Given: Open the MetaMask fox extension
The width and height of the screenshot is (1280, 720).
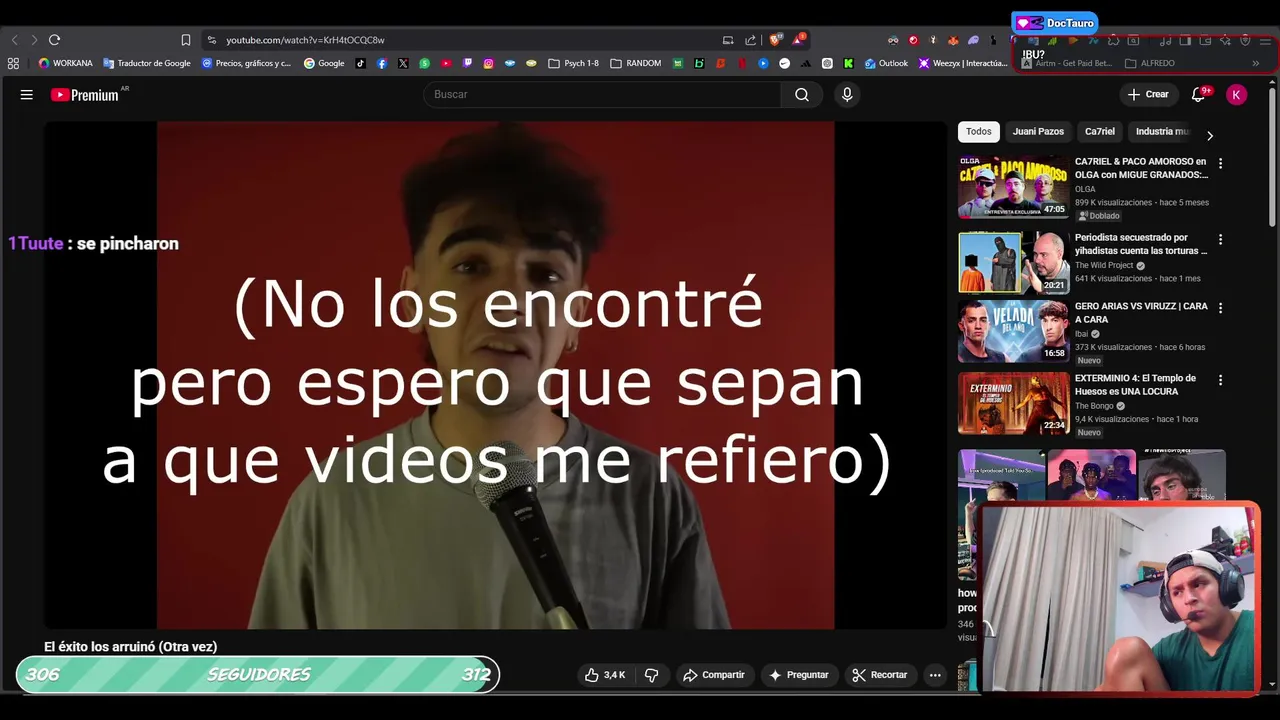Looking at the screenshot, I should (x=953, y=40).
